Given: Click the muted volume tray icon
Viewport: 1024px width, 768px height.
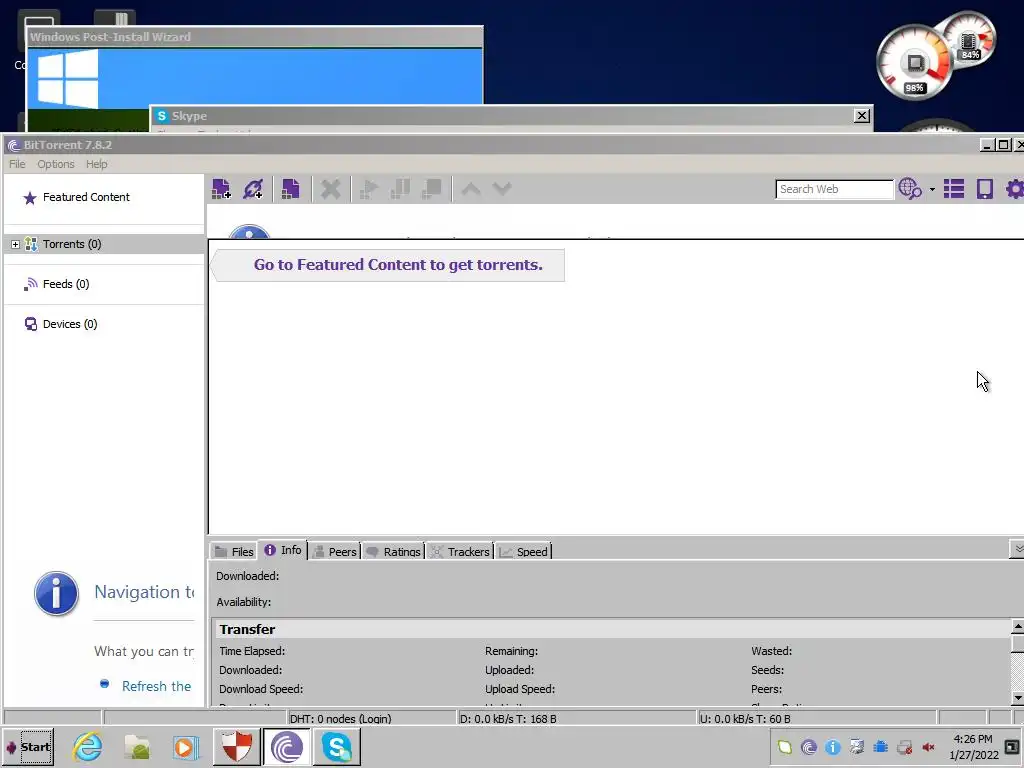Looking at the screenshot, I should click(x=928, y=747).
